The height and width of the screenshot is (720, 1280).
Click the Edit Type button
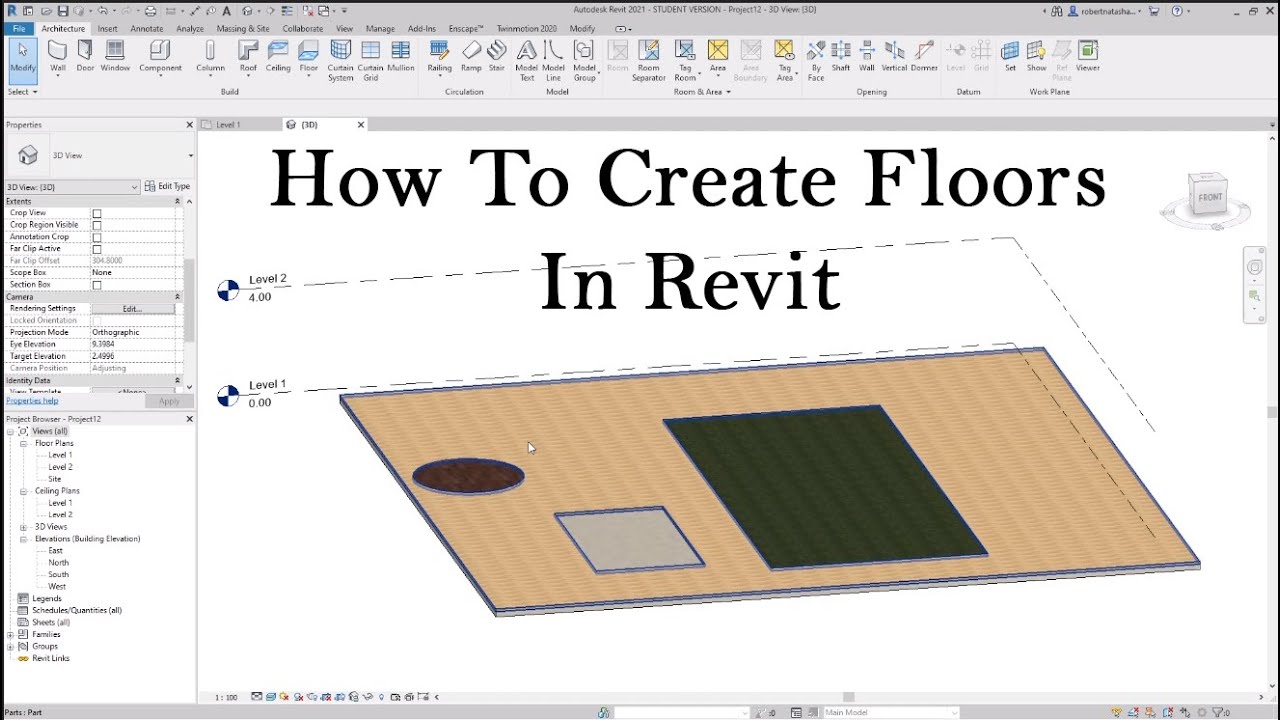[167, 186]
